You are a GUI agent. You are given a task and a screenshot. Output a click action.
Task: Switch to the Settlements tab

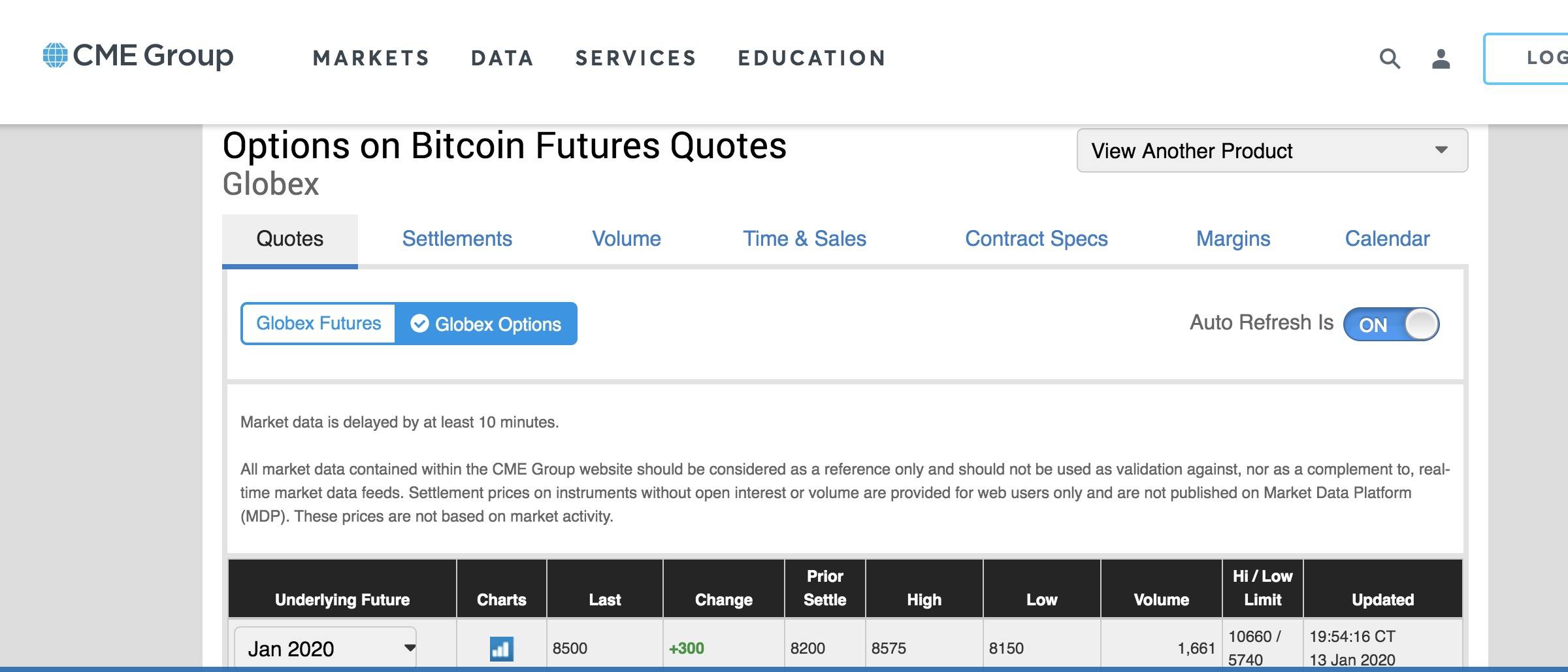(457, 239)
